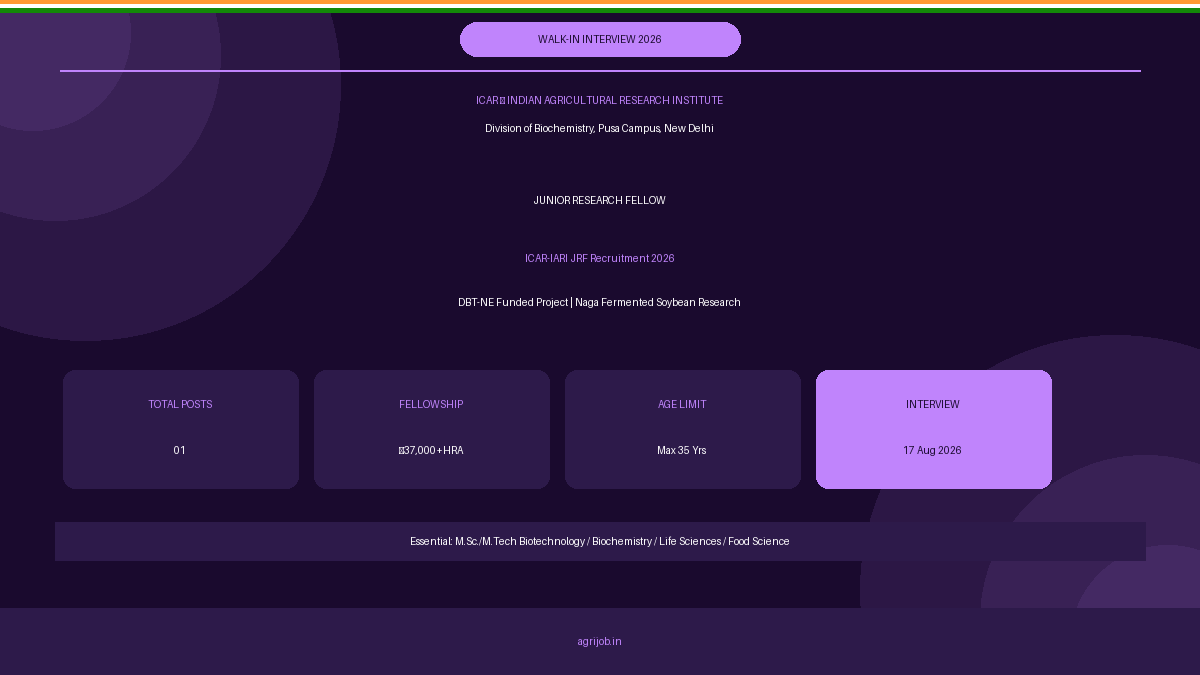Click the Interview label in the purple card
The height and width of the screenshot is (675, 1200).
click(x=932, y=404)
